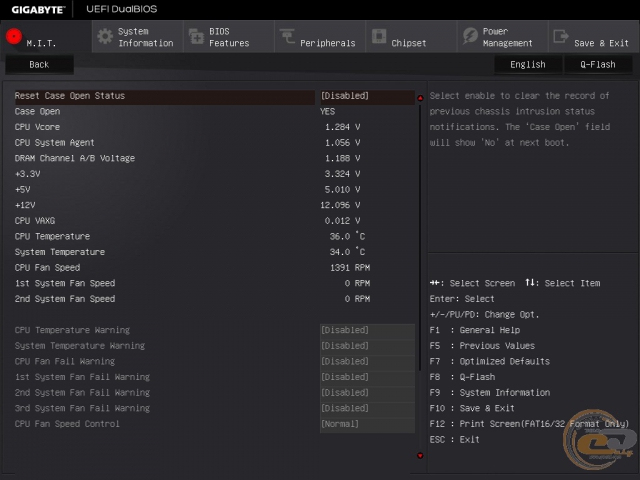This screenshot has width=640, height=480.
Task: Open the System Information tab
Action: (138, 37)
